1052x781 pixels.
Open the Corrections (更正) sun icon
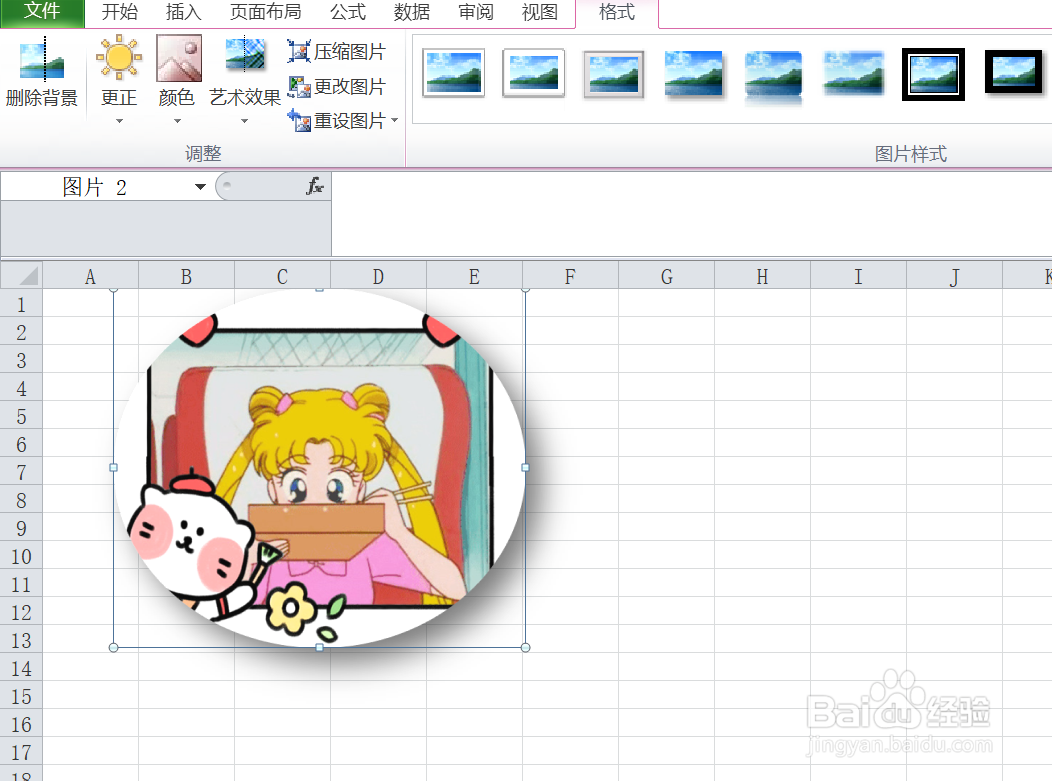[119, 58]
